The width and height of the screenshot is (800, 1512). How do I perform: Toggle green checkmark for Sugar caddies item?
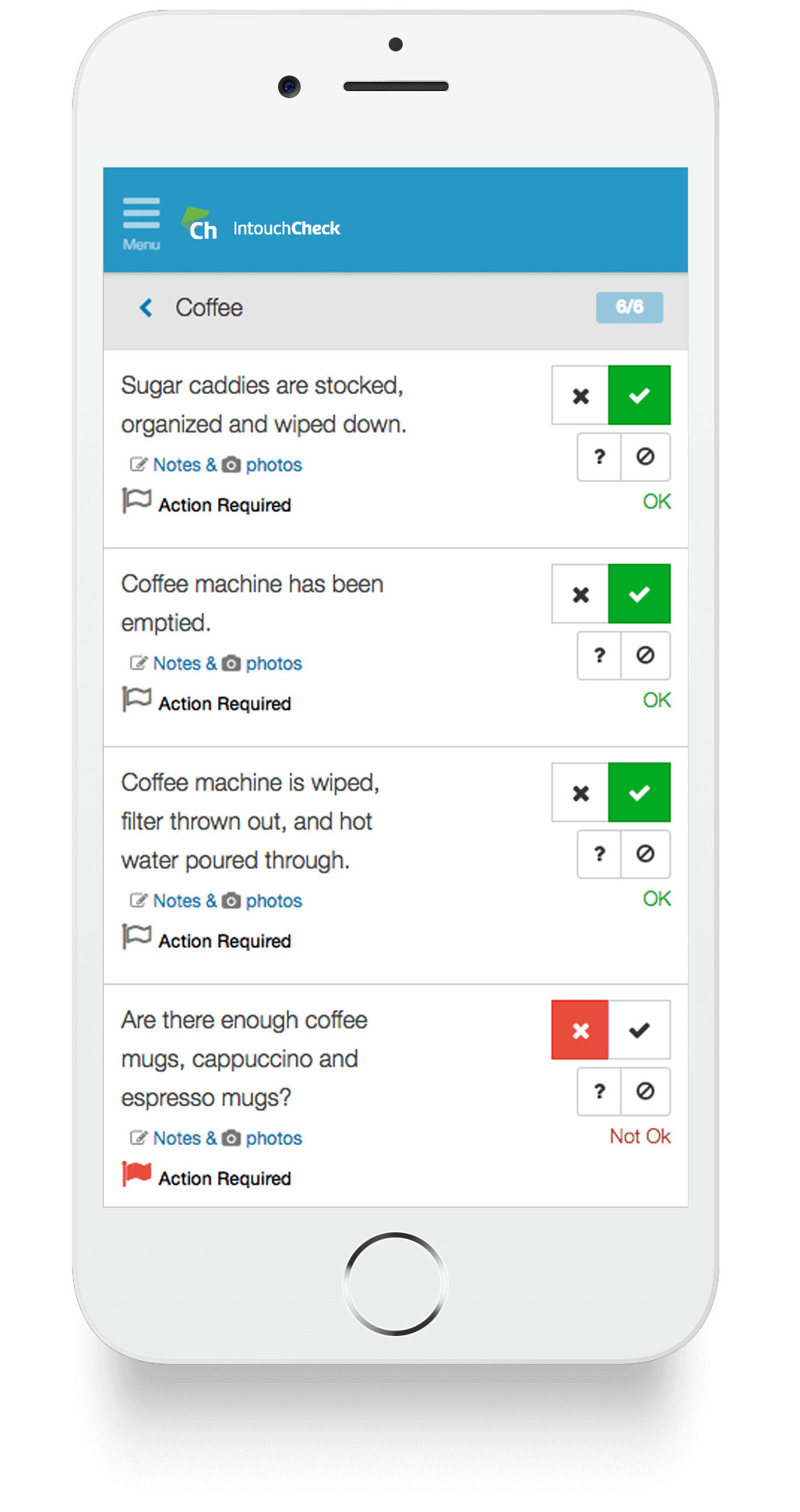pyautogui.click(x=639, y=396)
